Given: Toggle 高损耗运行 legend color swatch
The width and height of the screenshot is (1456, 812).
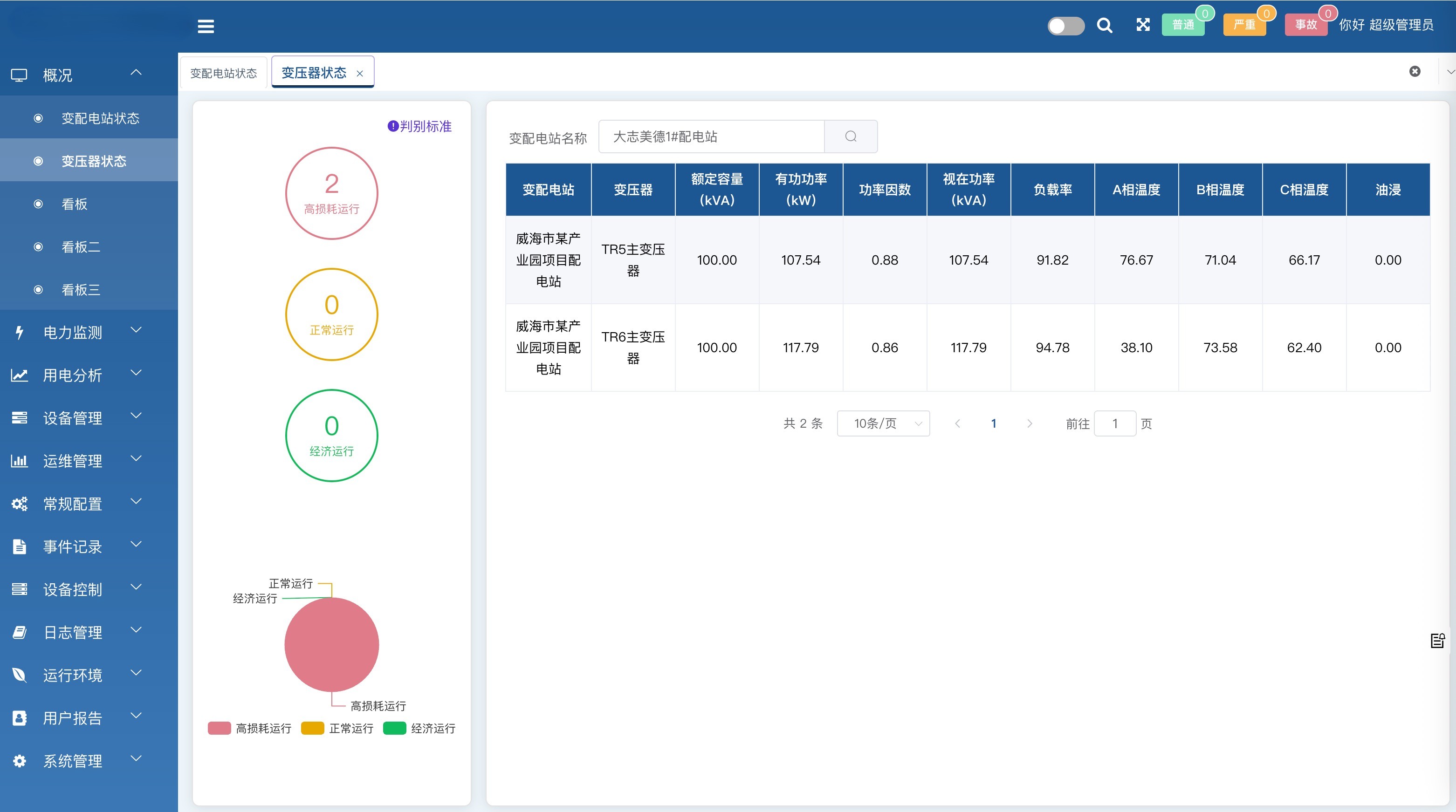Looking at the screenshot, I should pos(220,728).
